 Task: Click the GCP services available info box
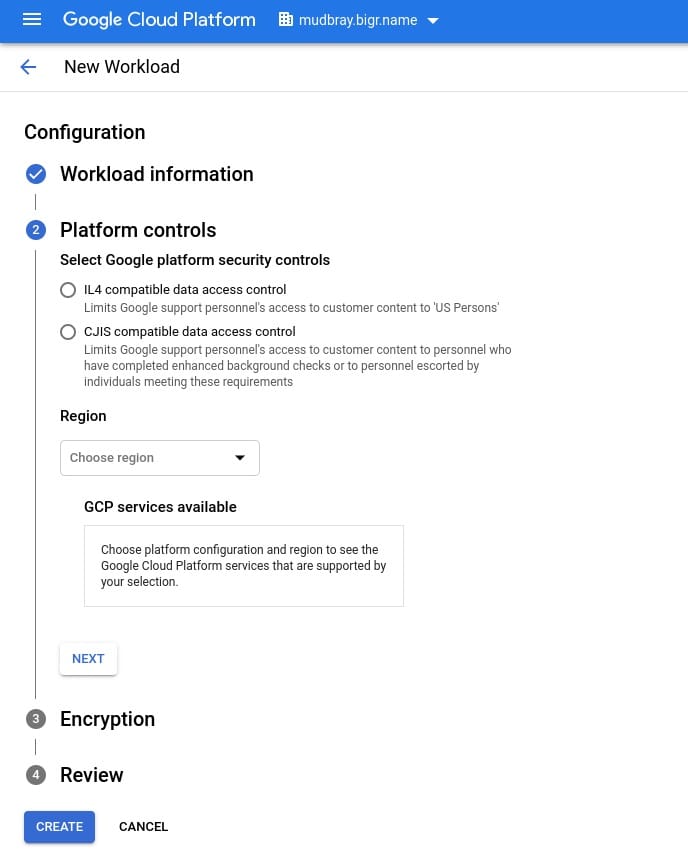click(243, 566)
